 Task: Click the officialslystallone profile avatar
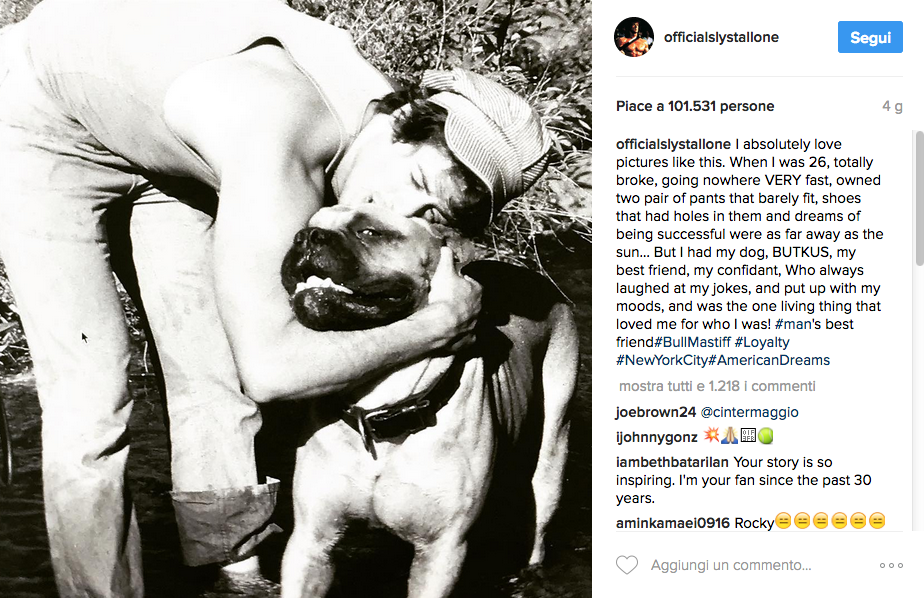point(634,37)
